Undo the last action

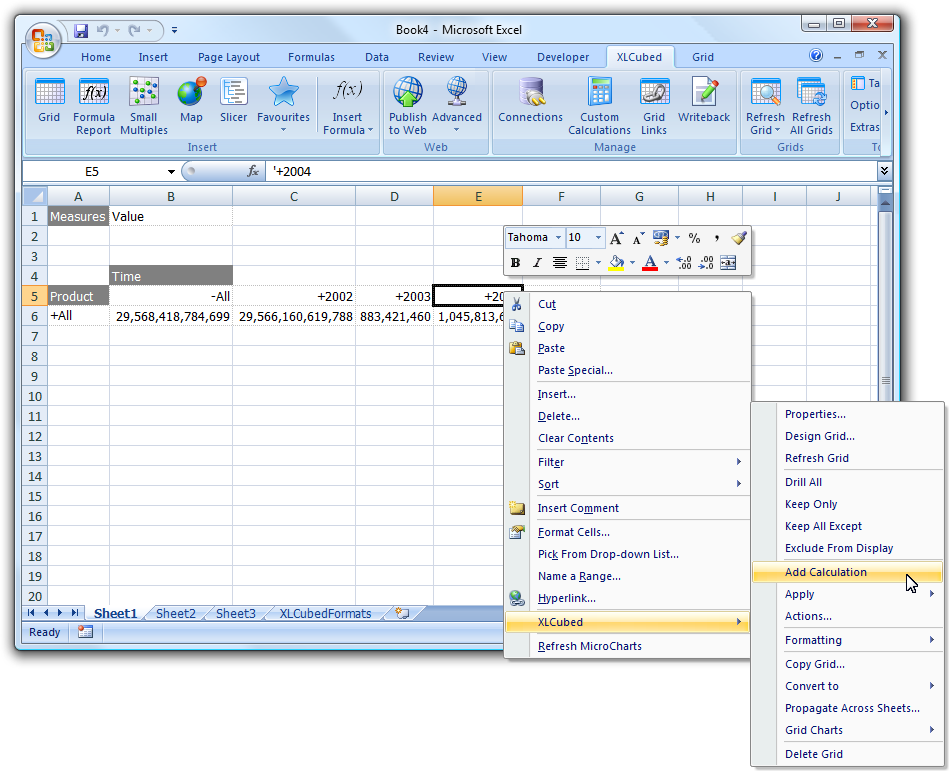pos(102,30)
